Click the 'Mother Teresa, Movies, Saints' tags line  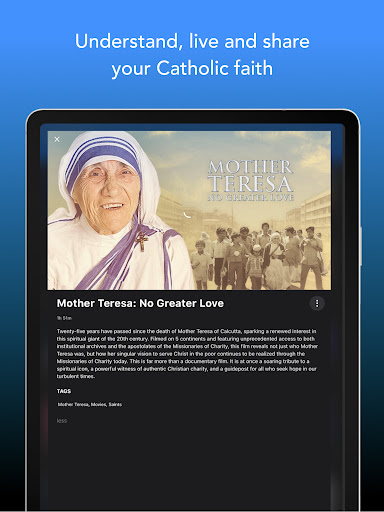pos(90,404)
